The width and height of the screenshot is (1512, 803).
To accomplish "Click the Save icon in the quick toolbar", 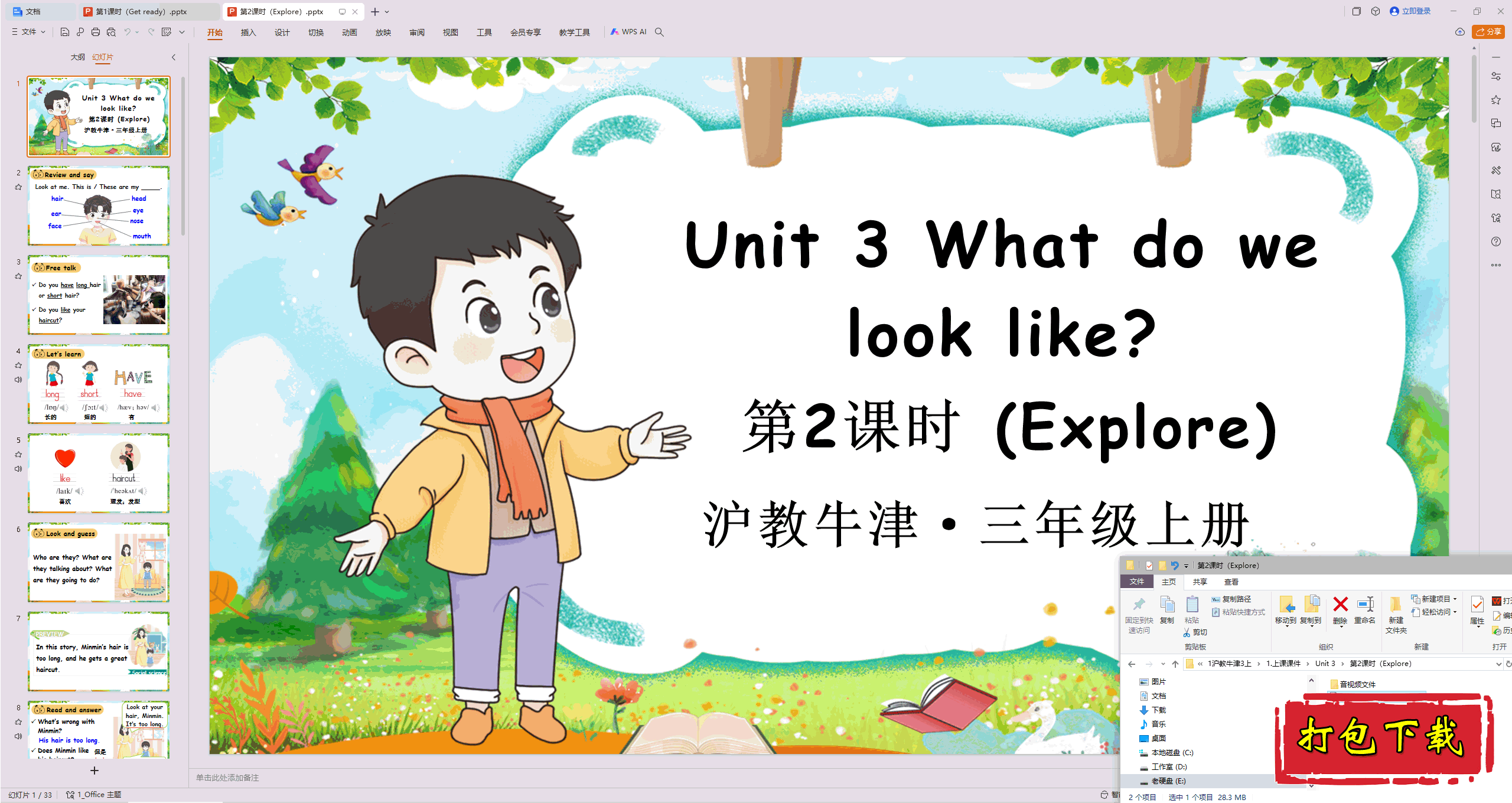I will pos(65,32).
